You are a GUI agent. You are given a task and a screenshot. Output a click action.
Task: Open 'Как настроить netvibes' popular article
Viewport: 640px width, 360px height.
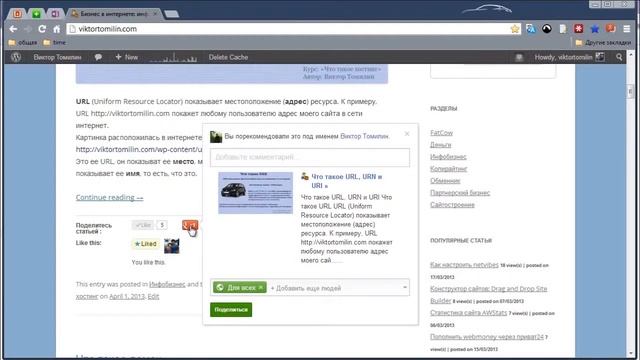pyautogui.click(x=464, y=265)
